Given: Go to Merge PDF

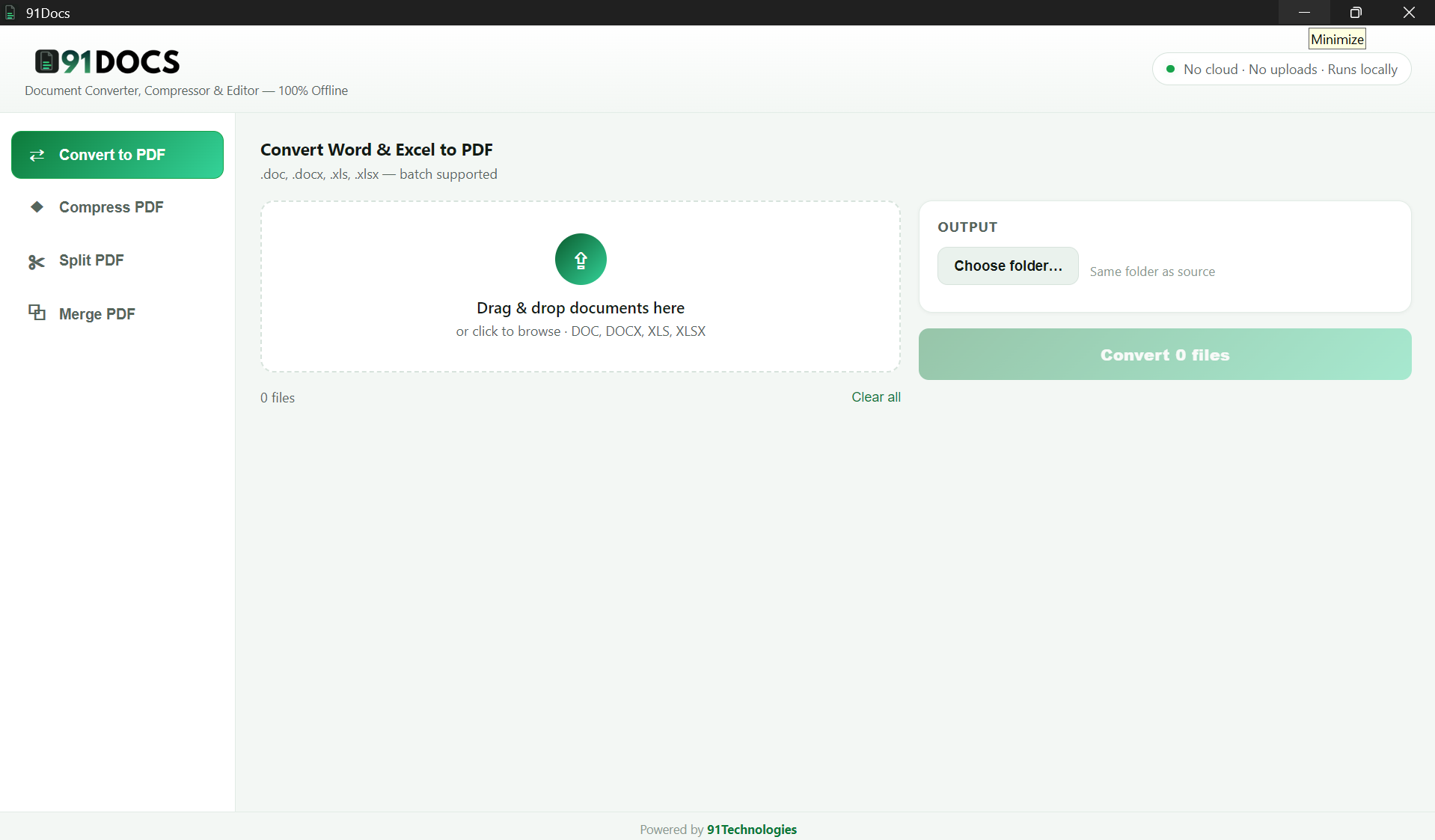Looking at the screenshot, I should coord(117,314).
